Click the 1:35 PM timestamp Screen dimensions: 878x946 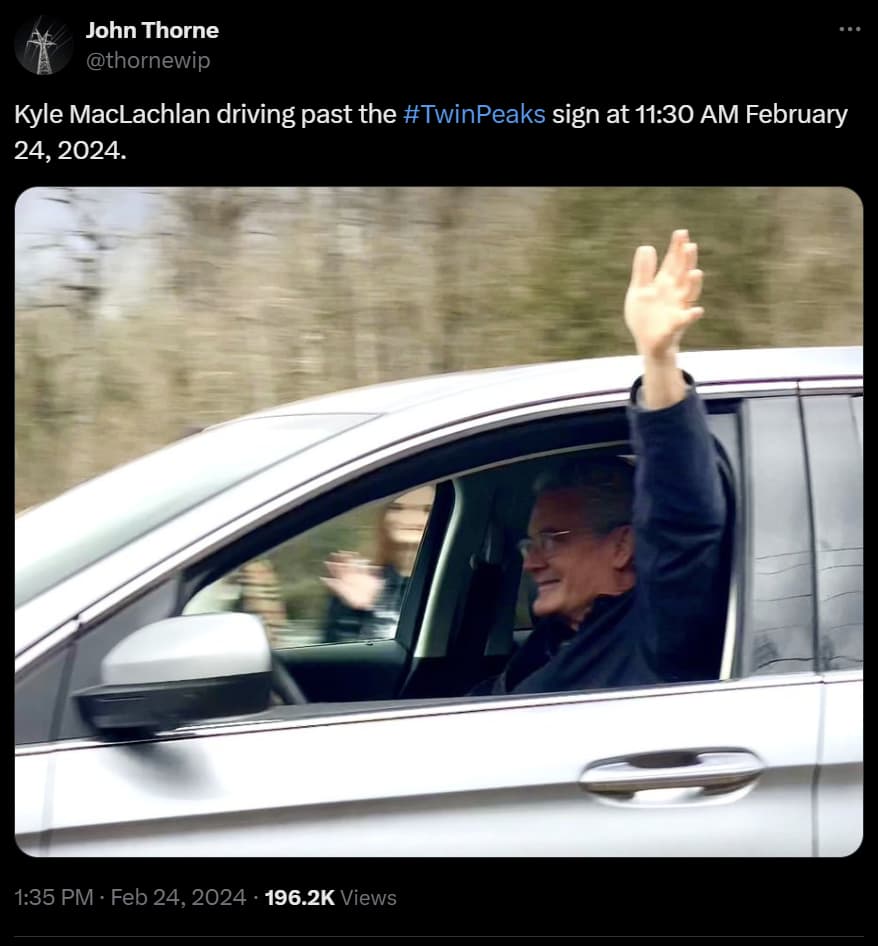53,898
